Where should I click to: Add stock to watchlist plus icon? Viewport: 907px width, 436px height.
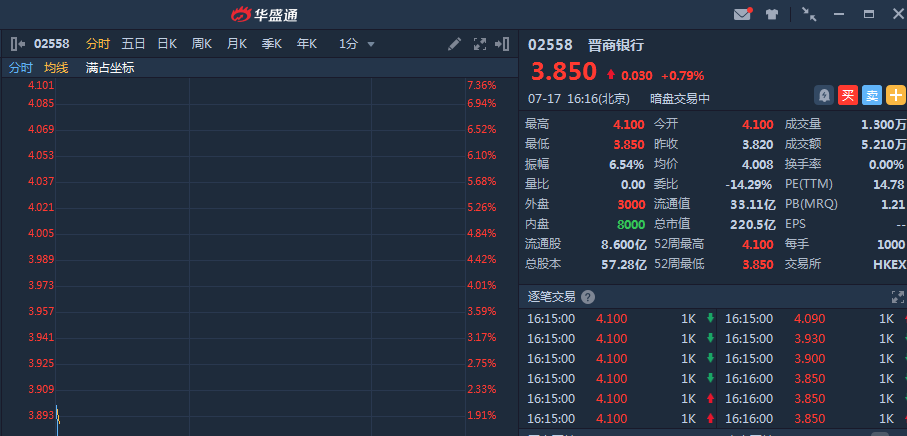[x=896, y=95]
